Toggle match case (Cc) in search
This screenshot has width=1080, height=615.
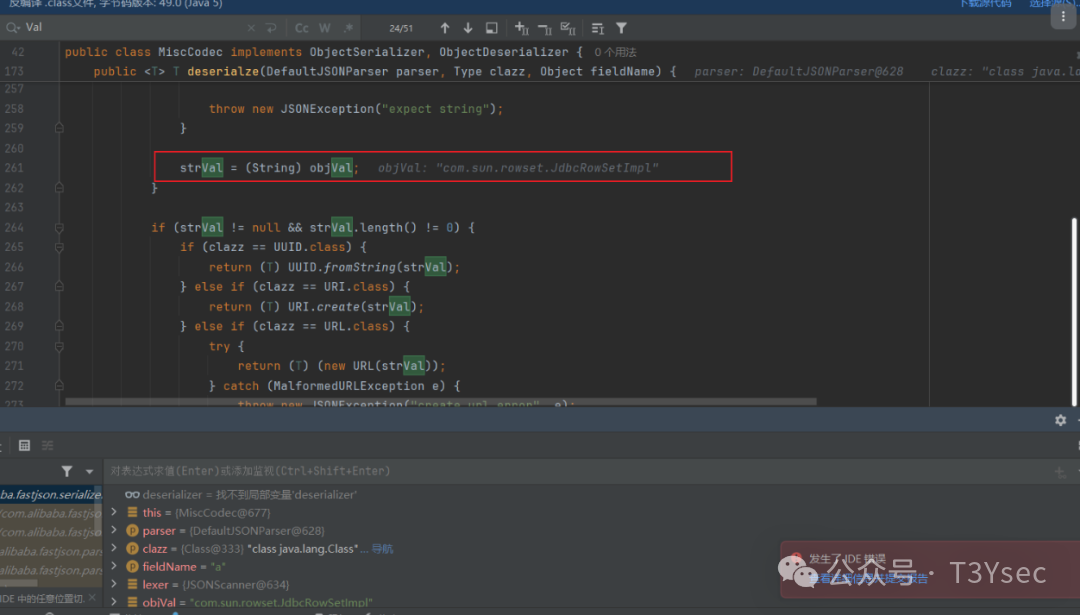302,28
